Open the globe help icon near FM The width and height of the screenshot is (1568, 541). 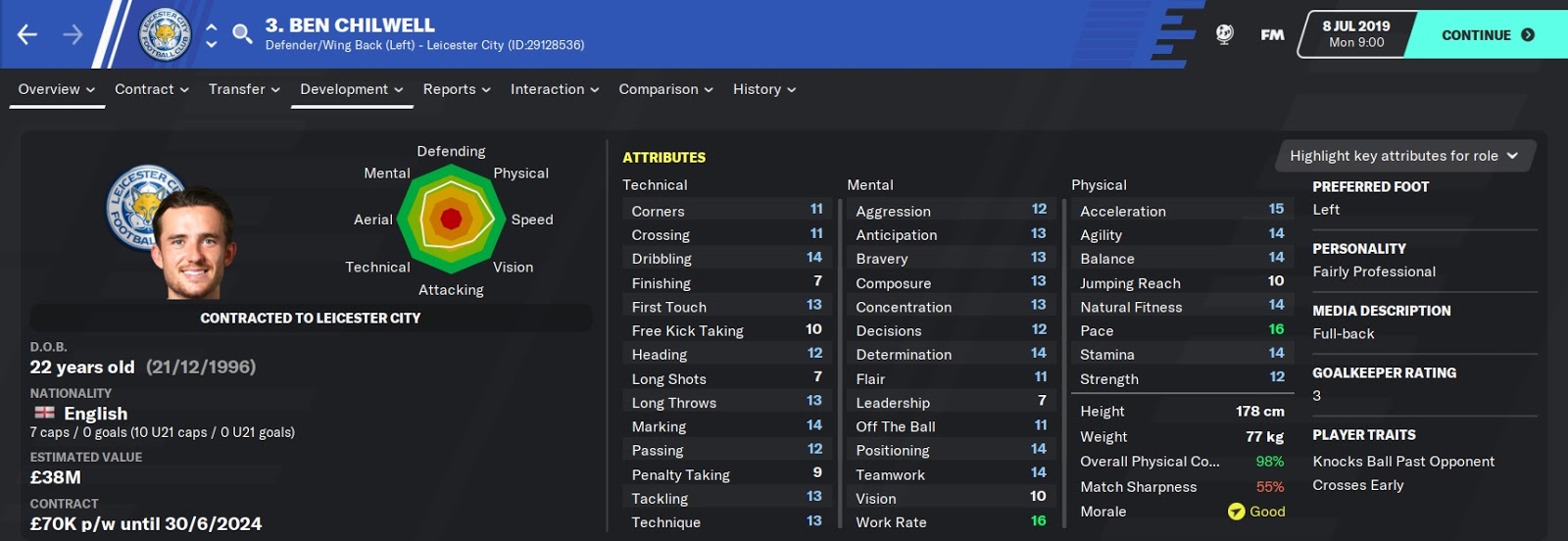click(x=1224, y=34)
